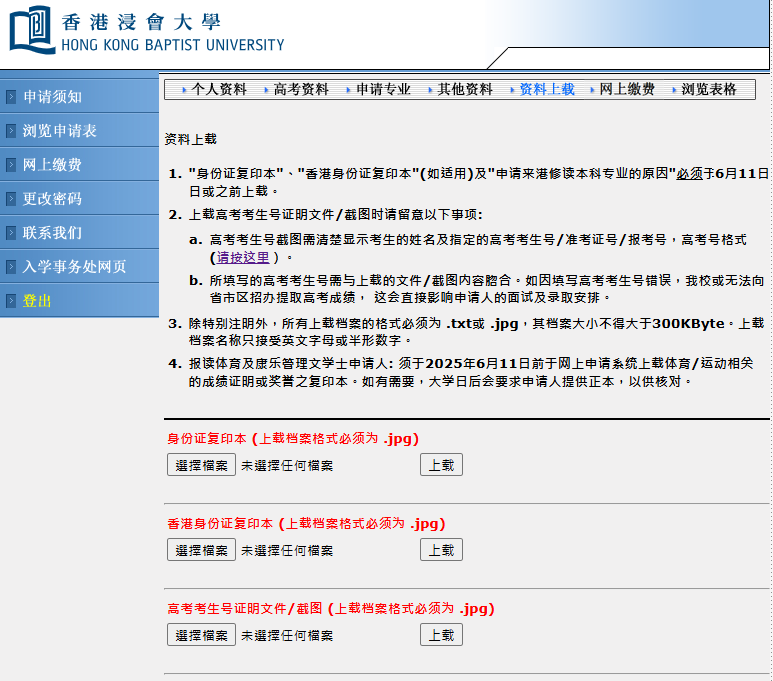The width and height of the screenshot is (773, 681).
Task: Click the 请按这里 link for the exam number format
Action: coord(243,257)
